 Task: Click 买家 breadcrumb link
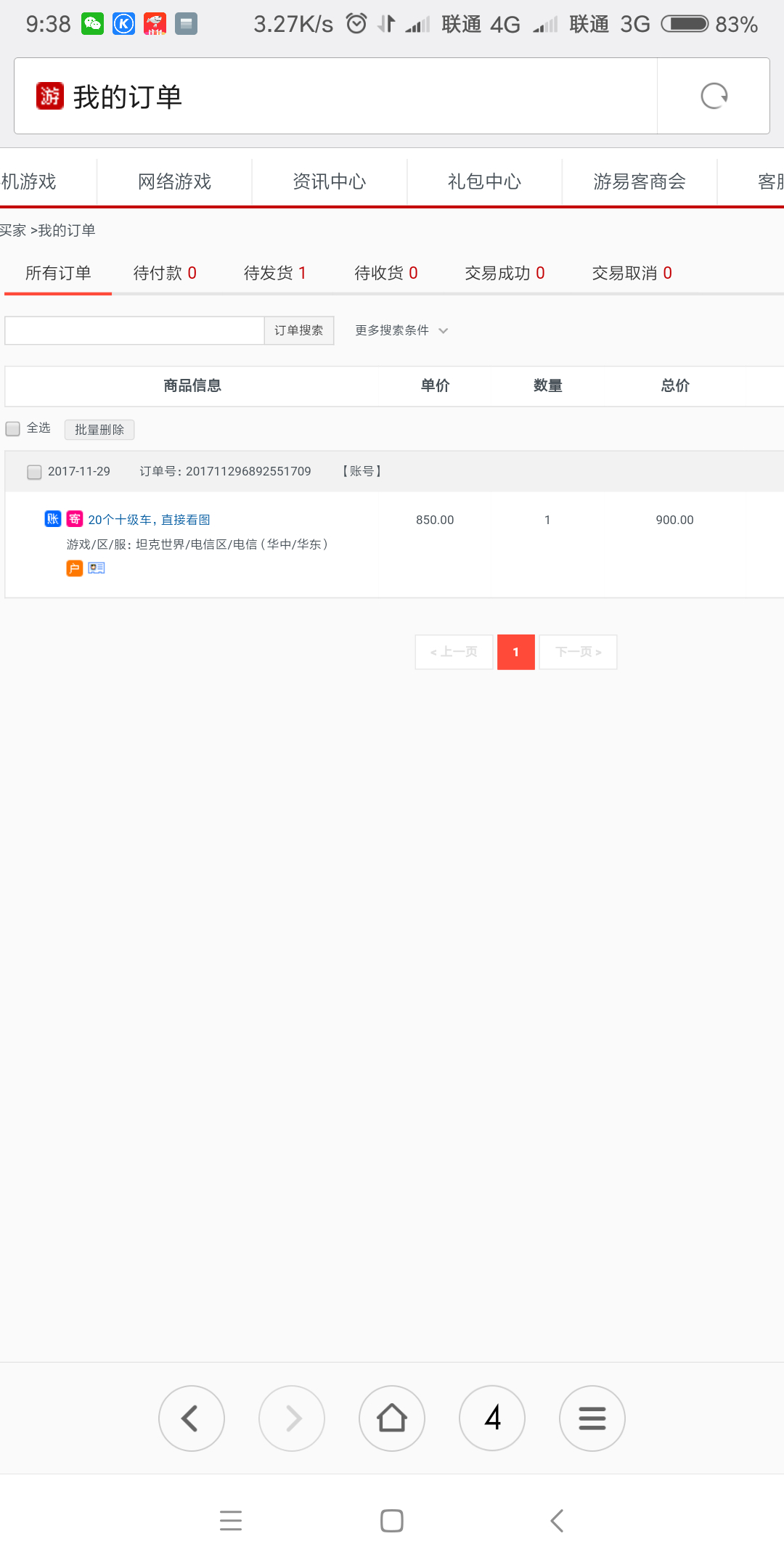(x=13, y=230)
